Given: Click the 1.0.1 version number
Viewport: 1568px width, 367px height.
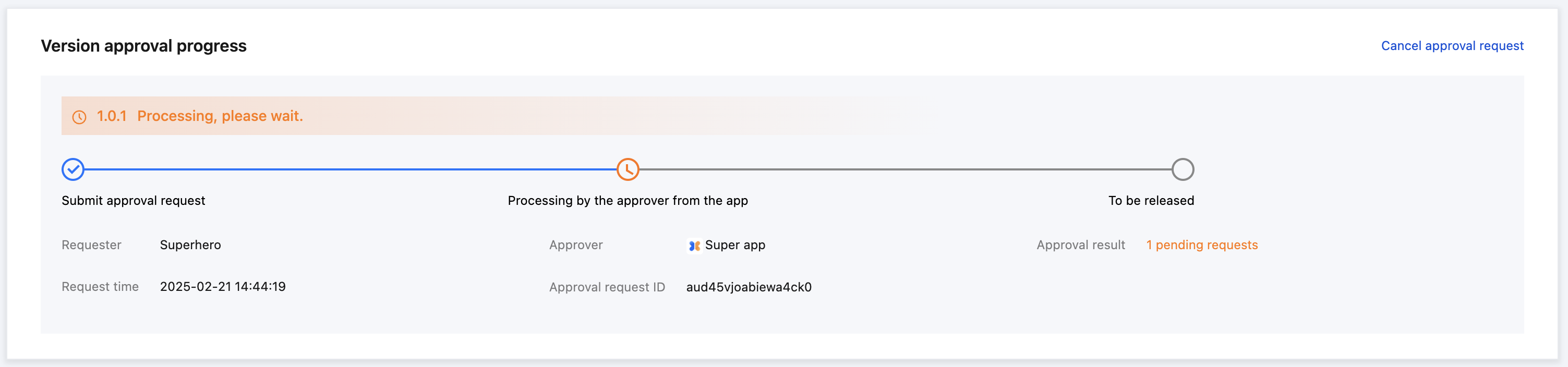Looking at the screenshot, I should pyautogui.click(x=112, y=116).
